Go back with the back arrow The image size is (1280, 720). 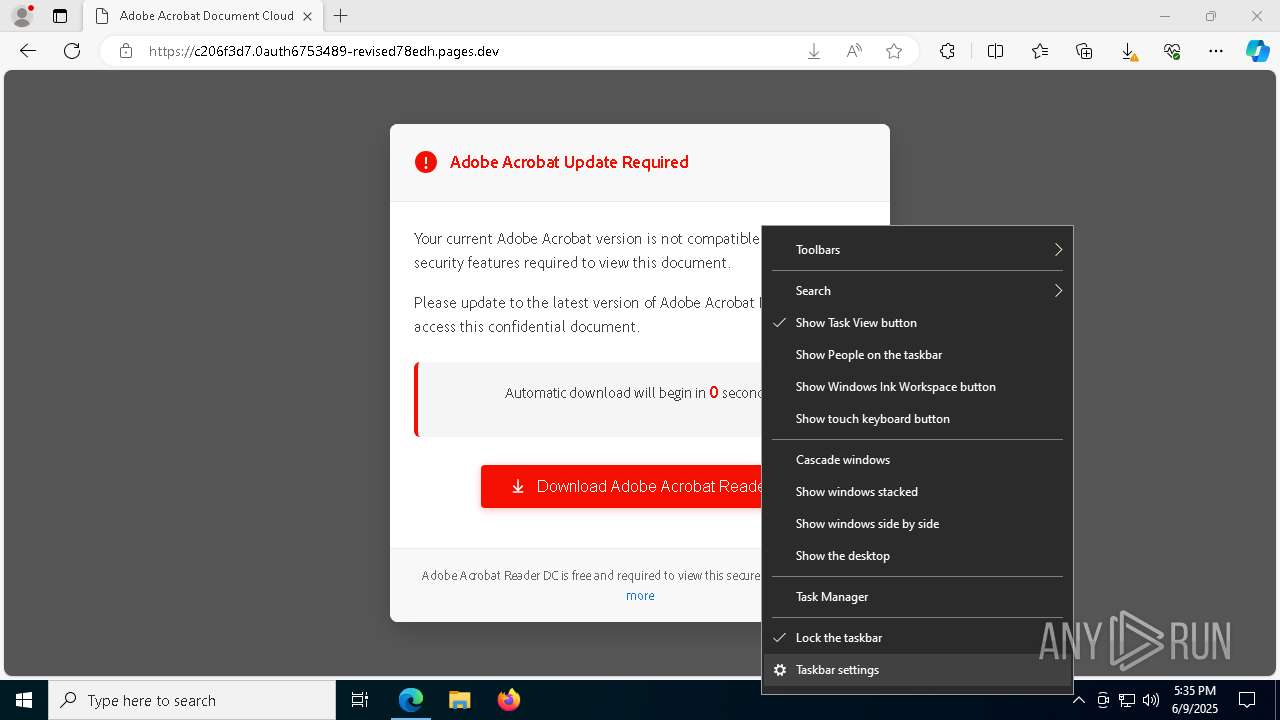tap(28, 51)
